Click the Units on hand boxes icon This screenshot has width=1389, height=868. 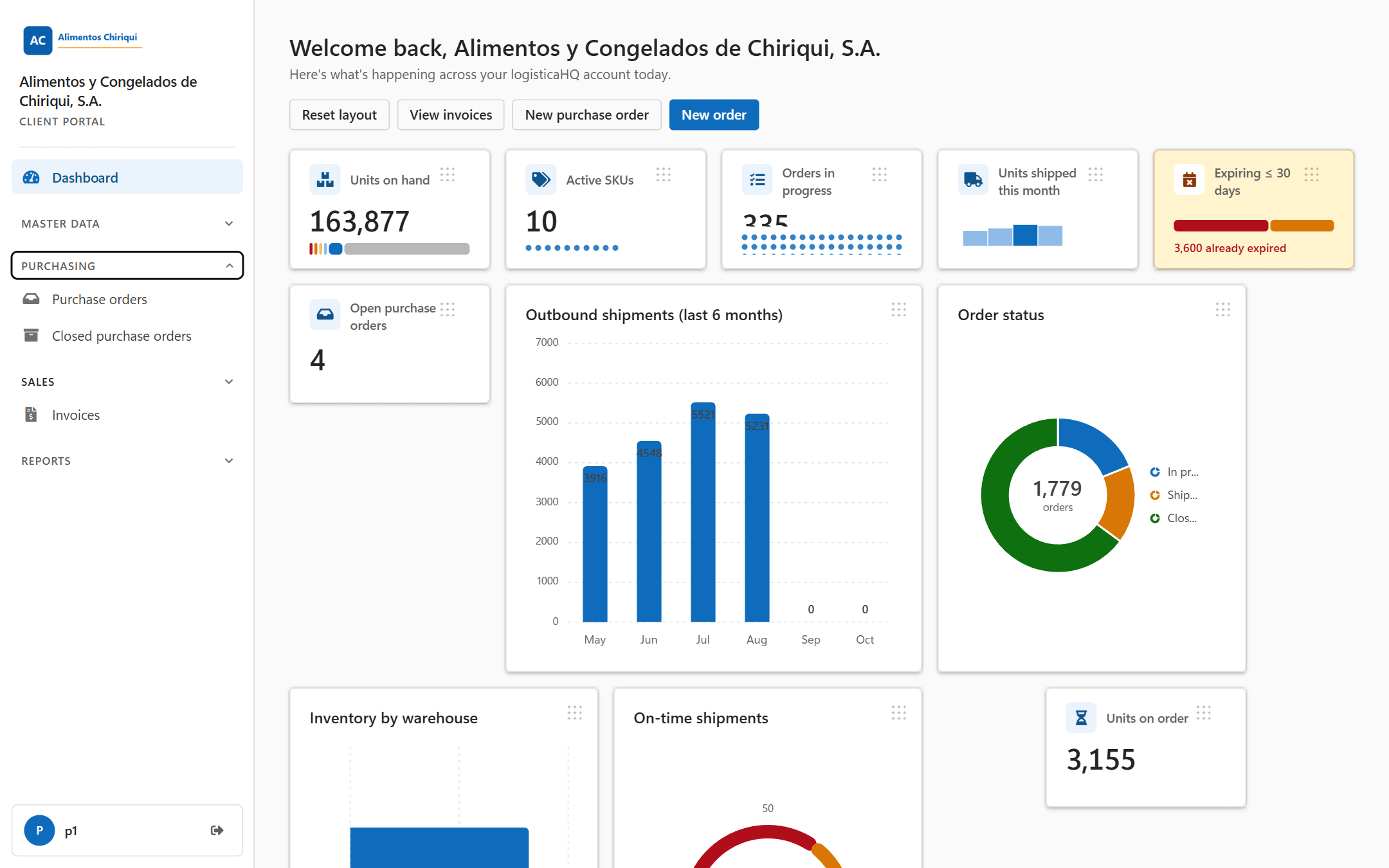tap(325, 179)
